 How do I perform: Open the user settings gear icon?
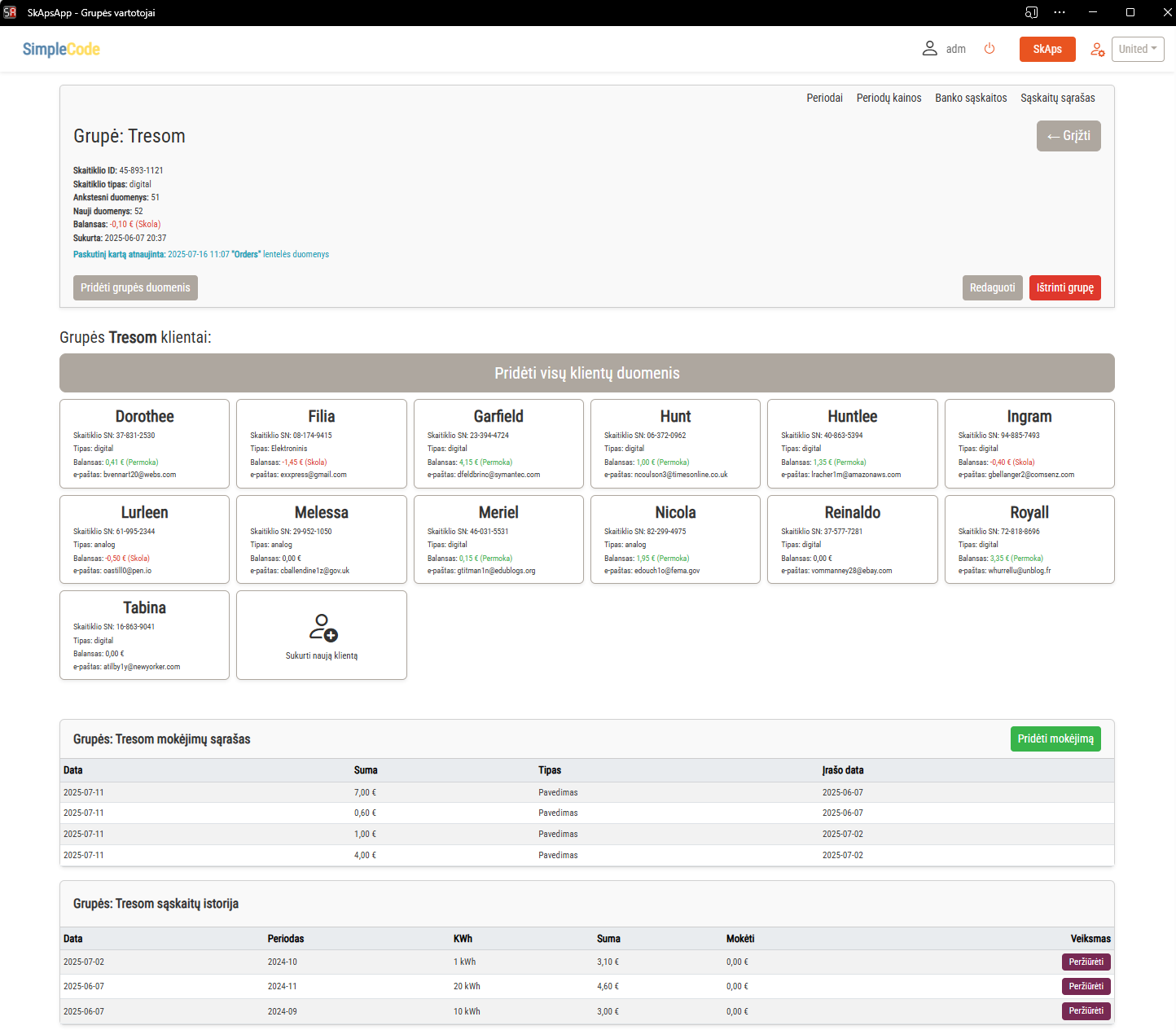click(x=1097, y=50)
